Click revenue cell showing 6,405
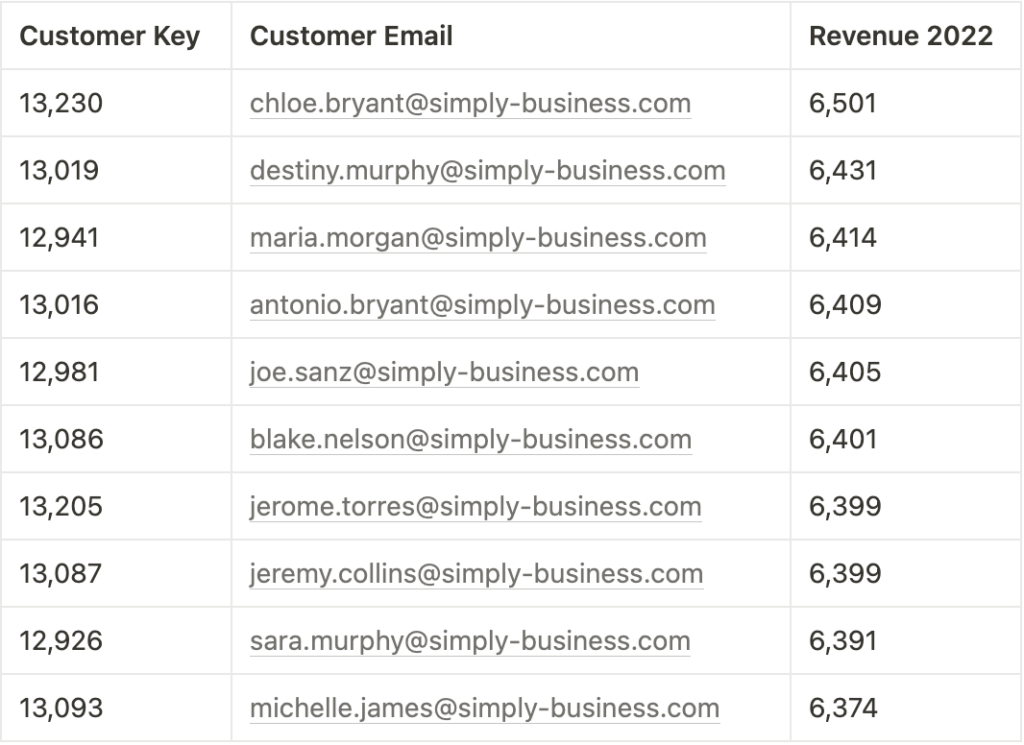Viewport: 1024px width, 745px height. click(x=906, y=372)
